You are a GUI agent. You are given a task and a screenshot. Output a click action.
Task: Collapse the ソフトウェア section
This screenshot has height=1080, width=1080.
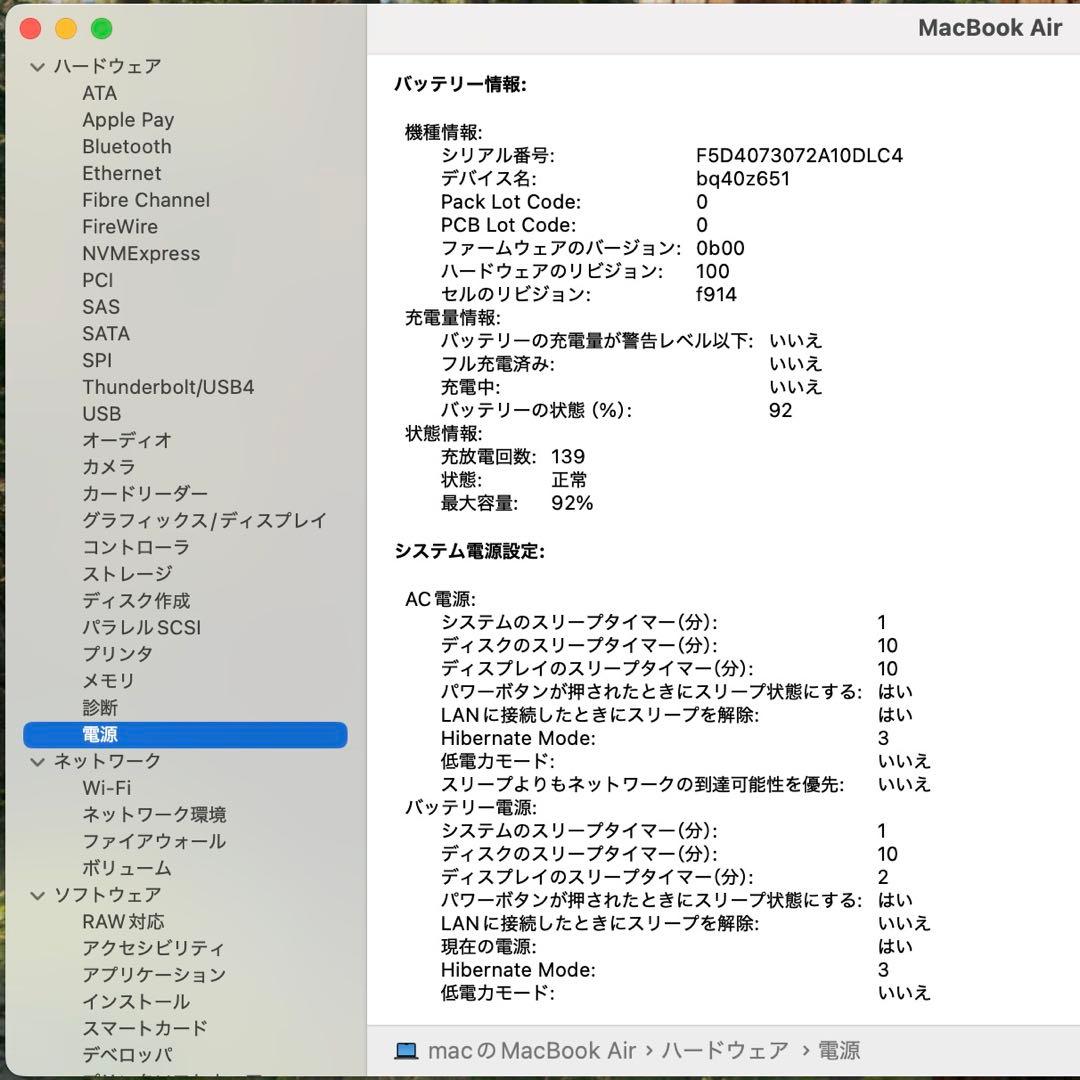(x=37, y=895)
